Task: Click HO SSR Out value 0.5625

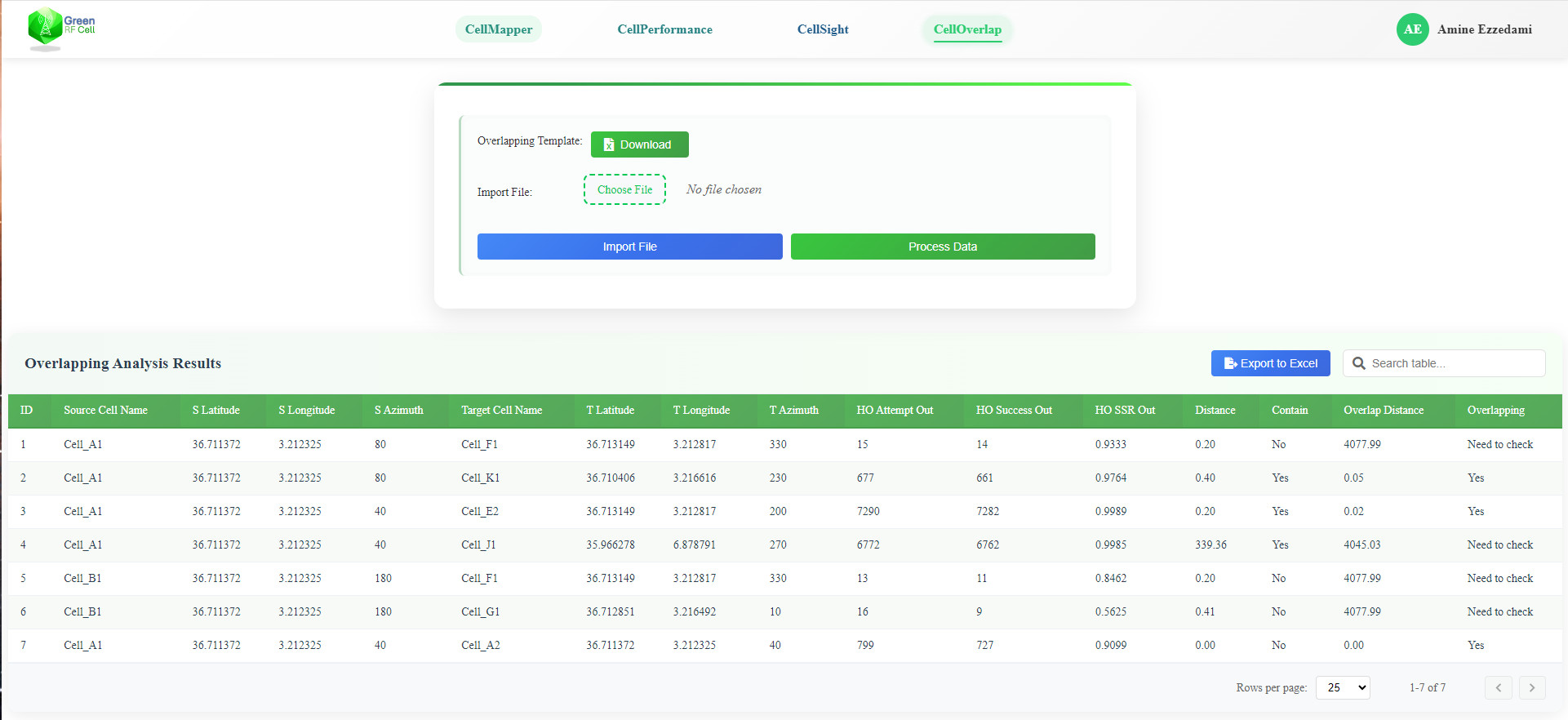Action: point(1111,611)
